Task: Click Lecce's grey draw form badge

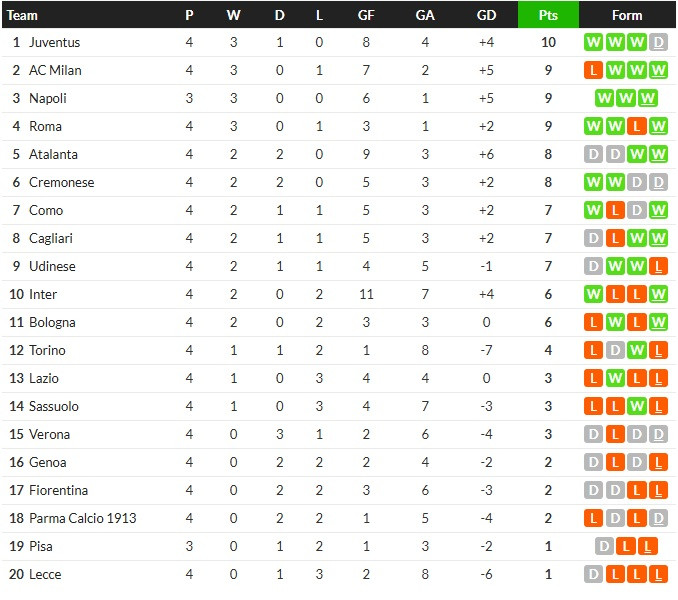Action: 593,574
